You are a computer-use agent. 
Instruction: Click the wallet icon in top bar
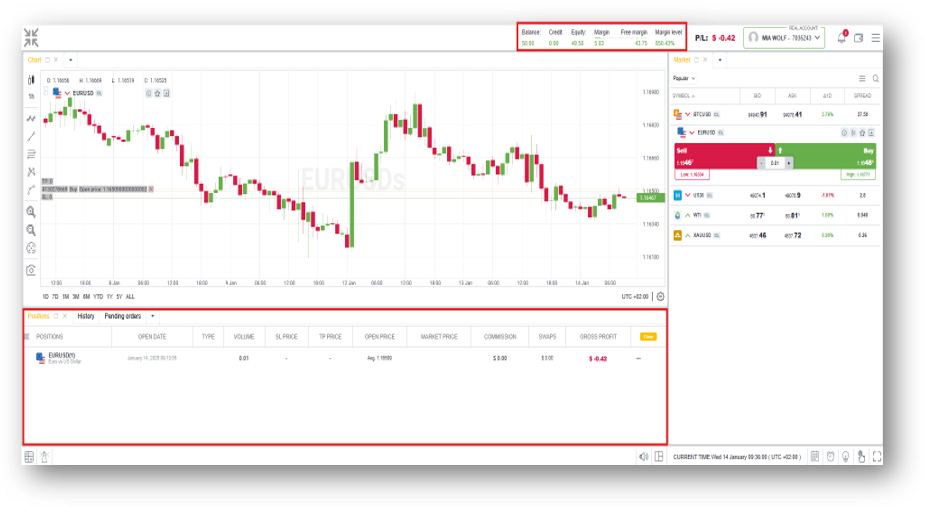(x=858, y=38)
